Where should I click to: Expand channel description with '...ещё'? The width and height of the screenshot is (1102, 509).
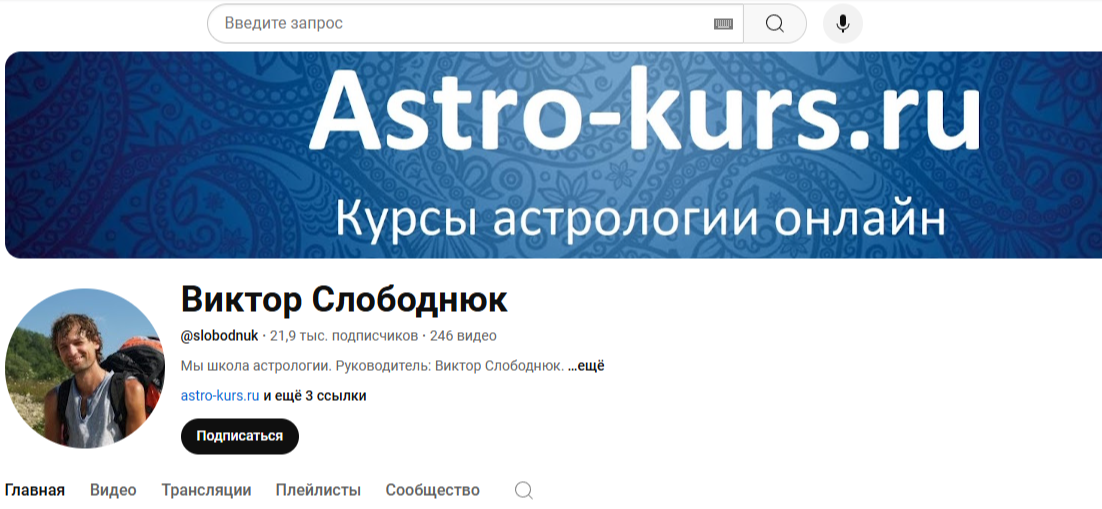tap(586, 366)
